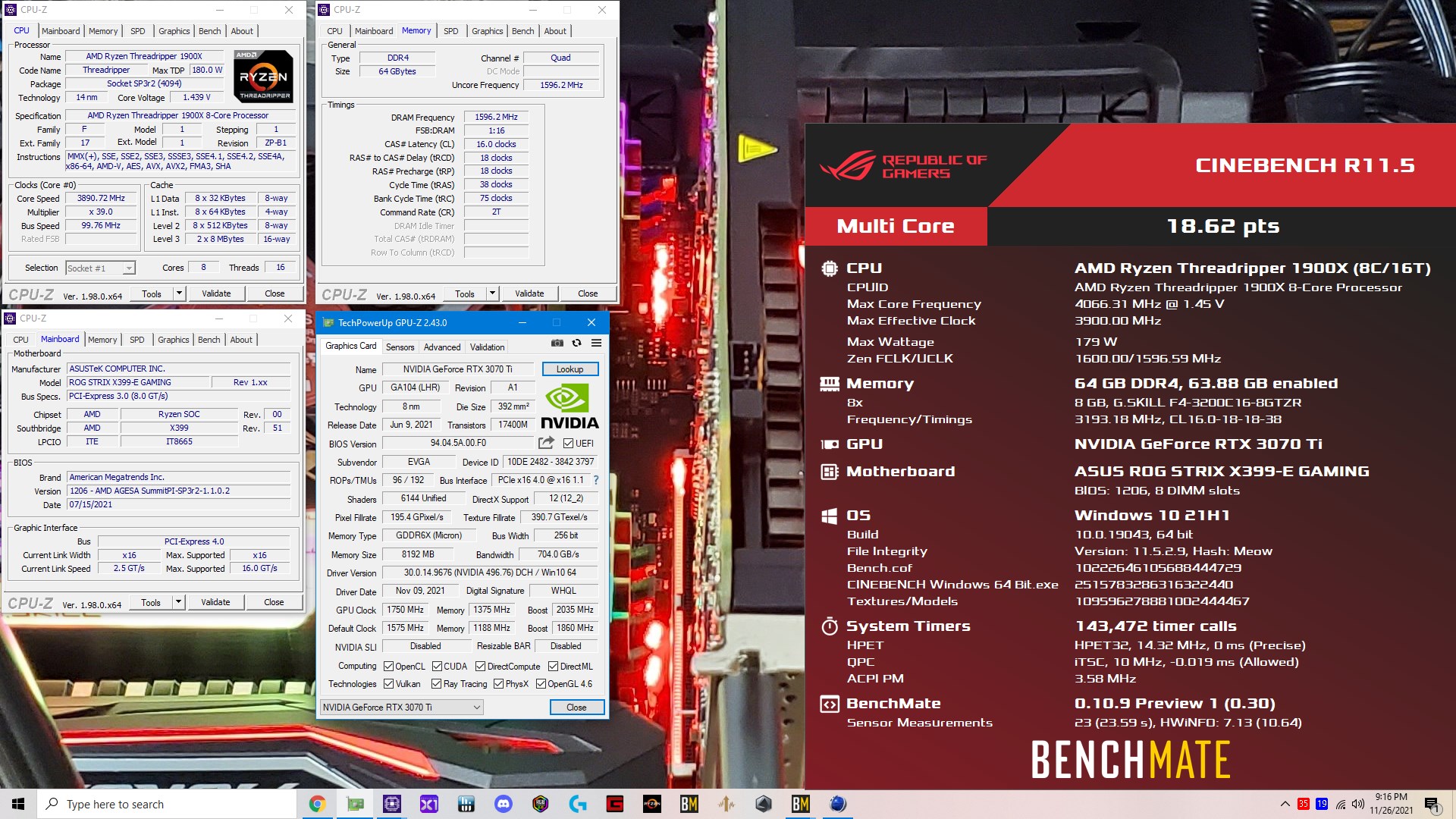1456x819 pixels.
Task: Toggle the PhysX checkbox
Action: click(x=499, y=684)
